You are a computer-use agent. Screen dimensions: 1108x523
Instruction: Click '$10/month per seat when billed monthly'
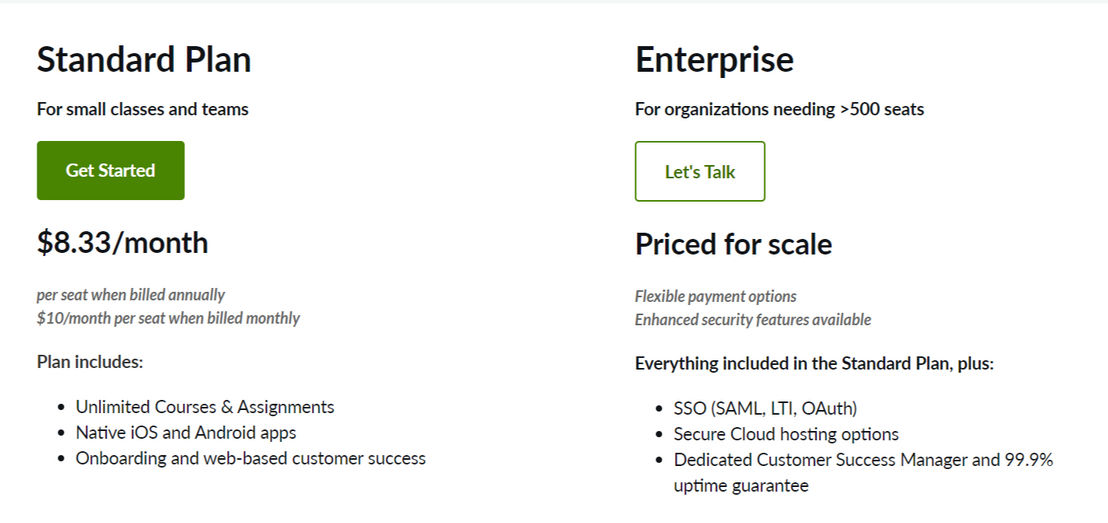click(168, 318)
